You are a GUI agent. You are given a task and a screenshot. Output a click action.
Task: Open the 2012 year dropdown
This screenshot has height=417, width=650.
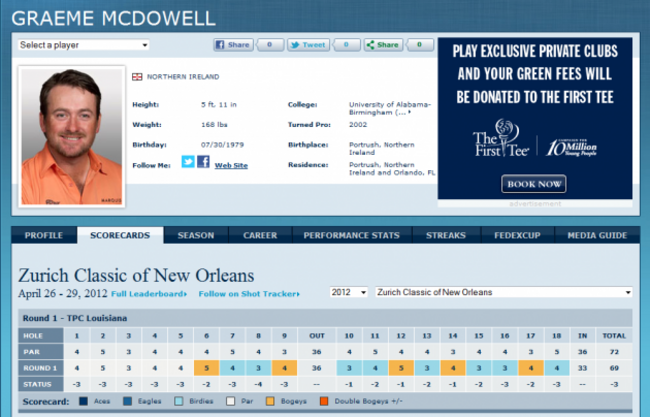point(349,292)
